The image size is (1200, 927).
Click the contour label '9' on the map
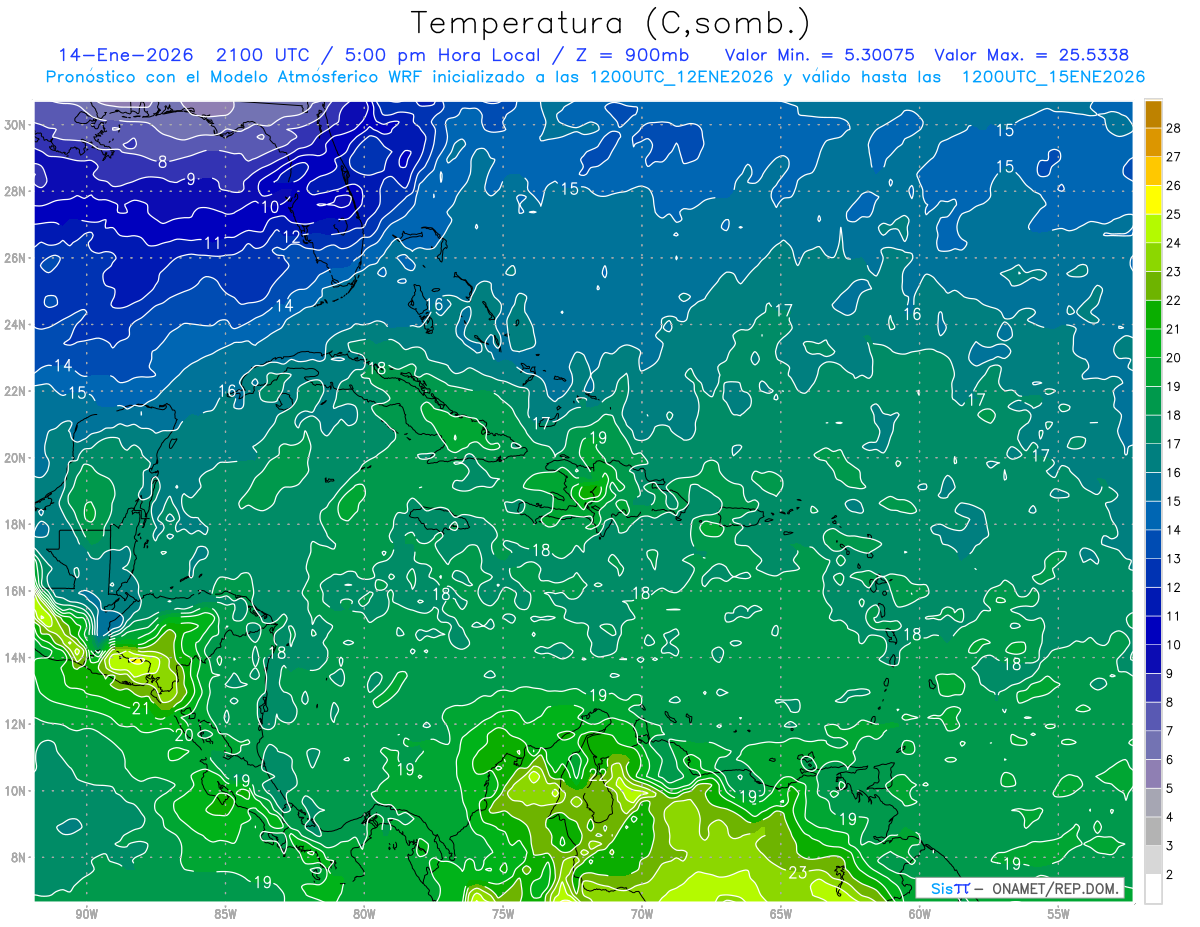(x=191, y=179)
